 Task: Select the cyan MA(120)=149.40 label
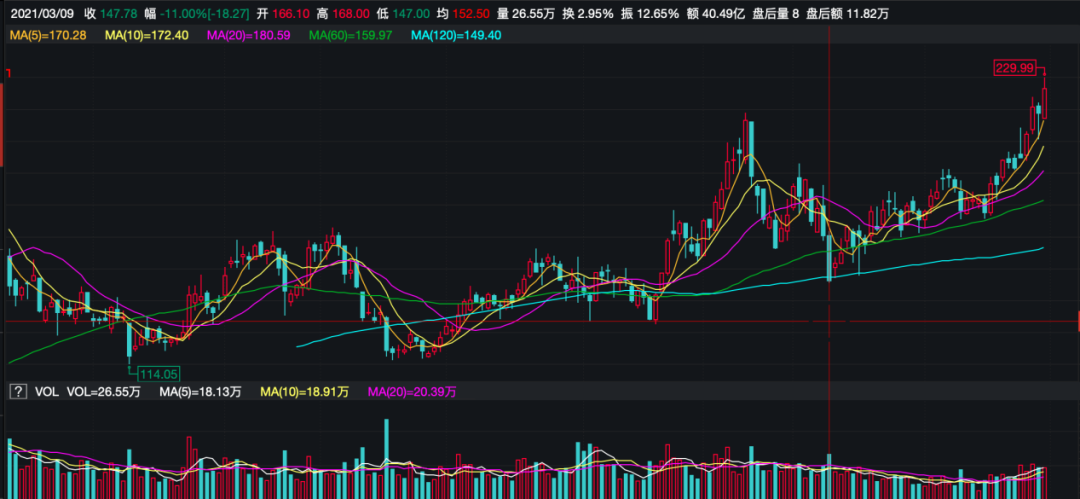455,34
